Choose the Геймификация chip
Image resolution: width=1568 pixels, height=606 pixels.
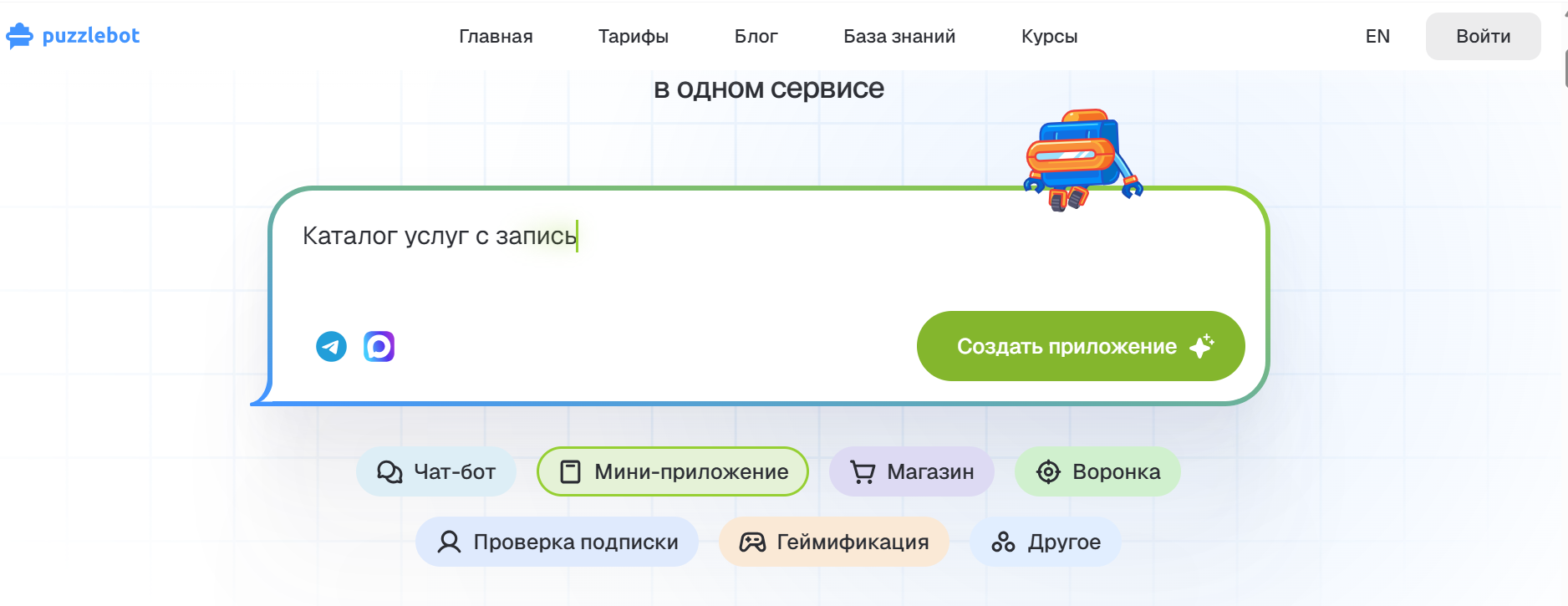click(834, 542)
